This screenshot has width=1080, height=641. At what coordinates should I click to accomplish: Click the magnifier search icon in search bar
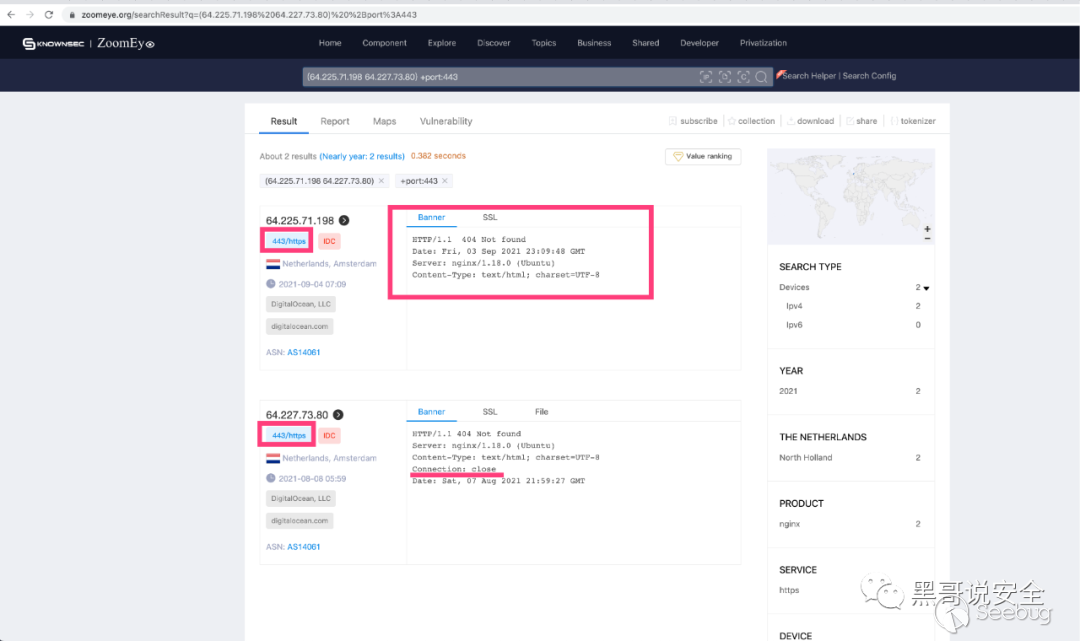[761, 77]
